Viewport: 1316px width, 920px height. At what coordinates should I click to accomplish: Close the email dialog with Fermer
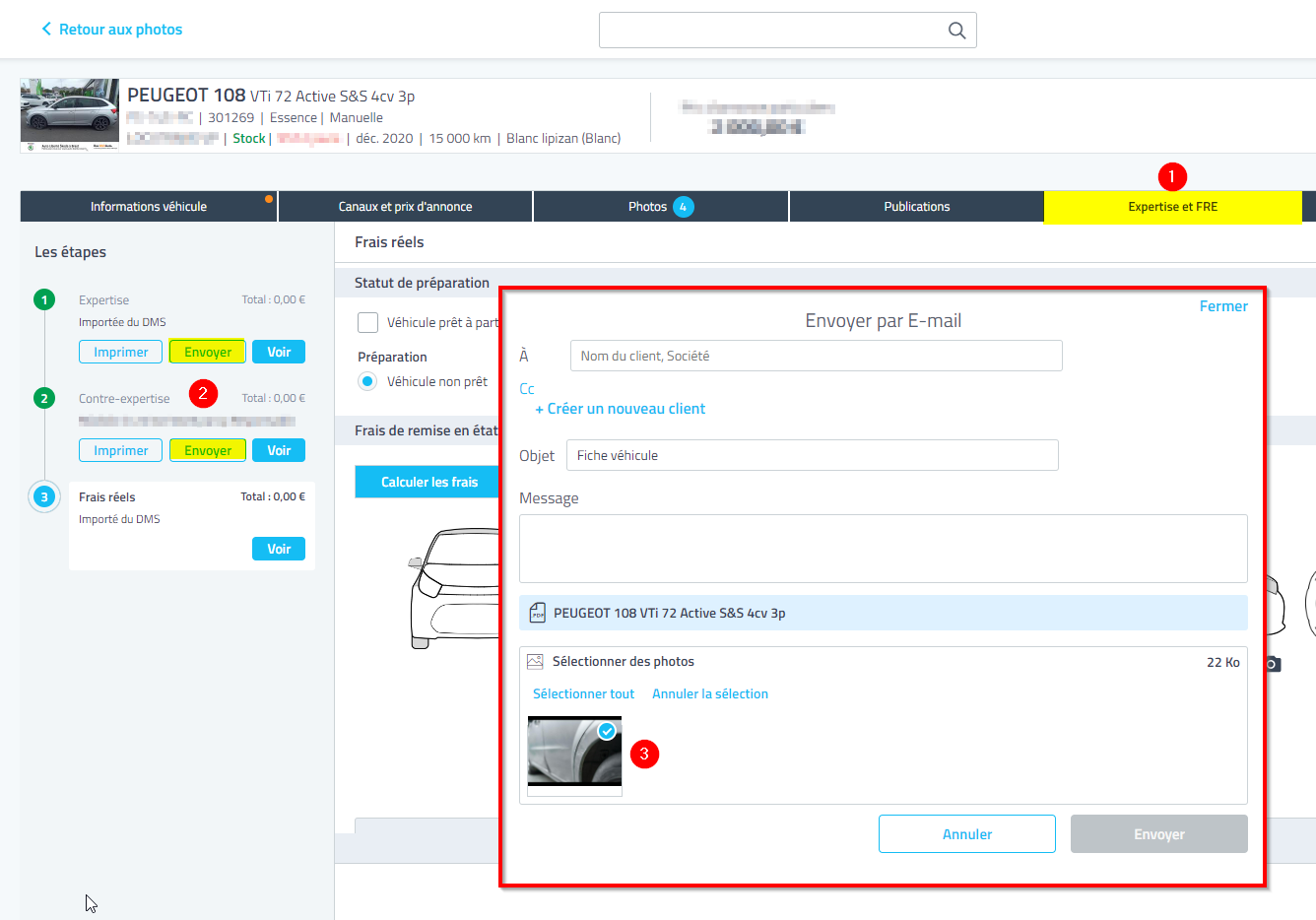(1223, 306)
